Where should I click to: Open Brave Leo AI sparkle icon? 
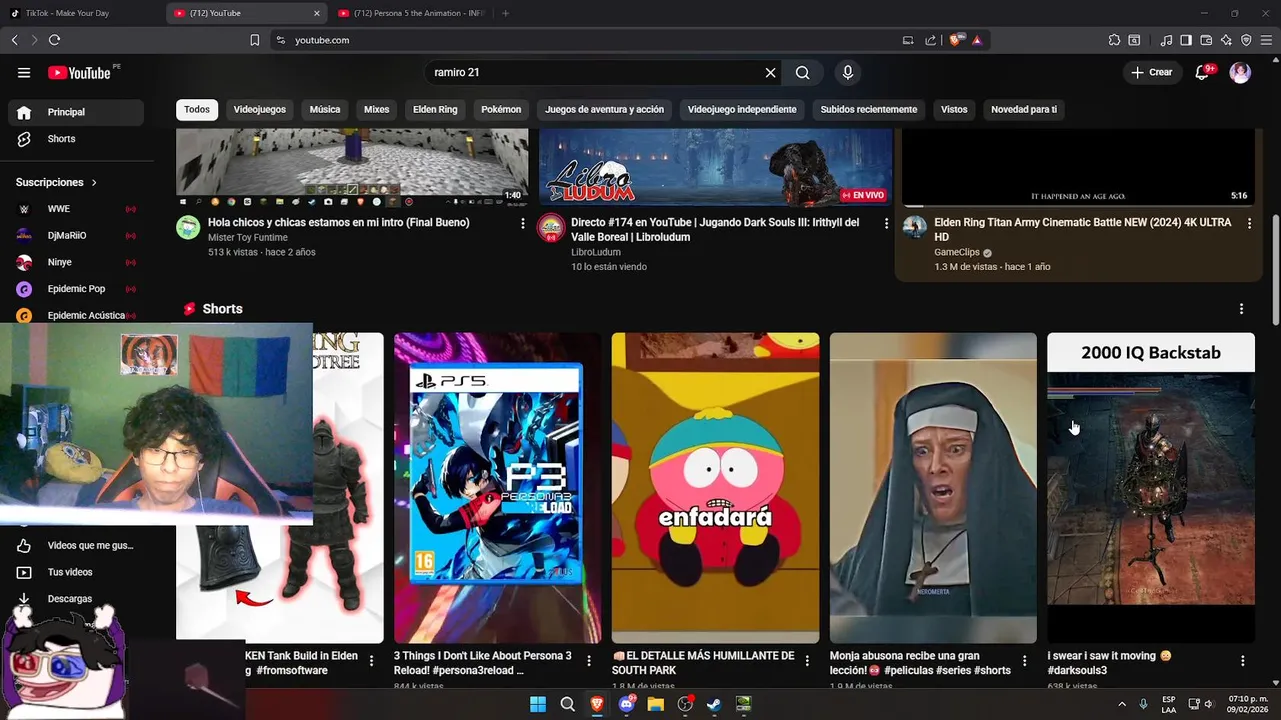coord(1226,40)
